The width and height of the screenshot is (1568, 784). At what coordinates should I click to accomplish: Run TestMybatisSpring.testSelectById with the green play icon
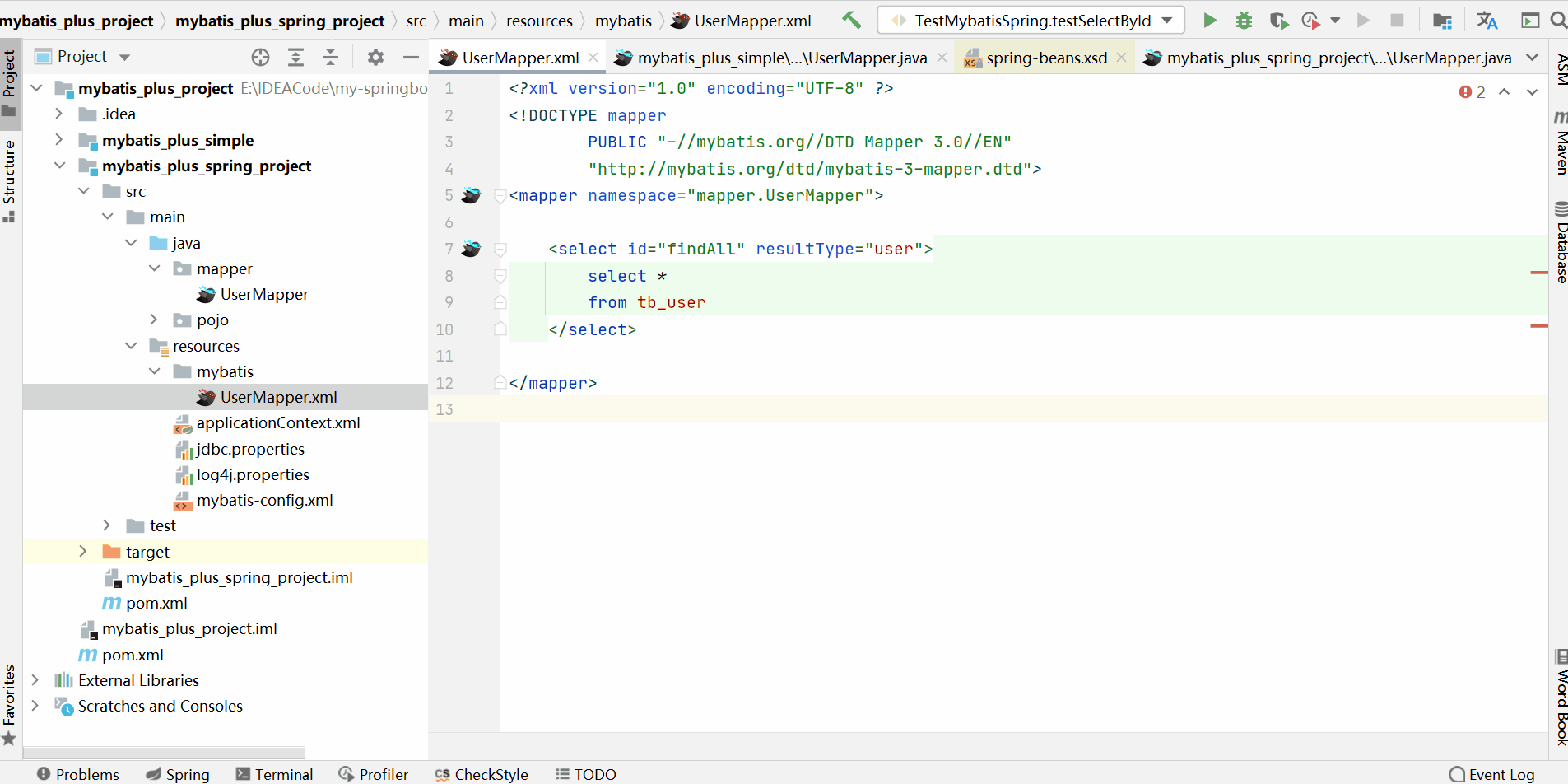(1210, 21)
